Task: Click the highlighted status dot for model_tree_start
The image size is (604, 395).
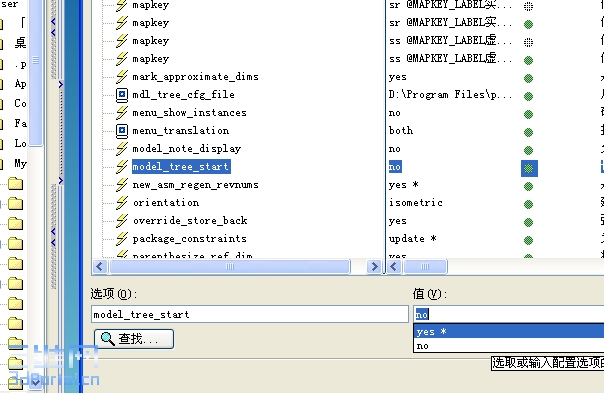Action: coord(529,168)
